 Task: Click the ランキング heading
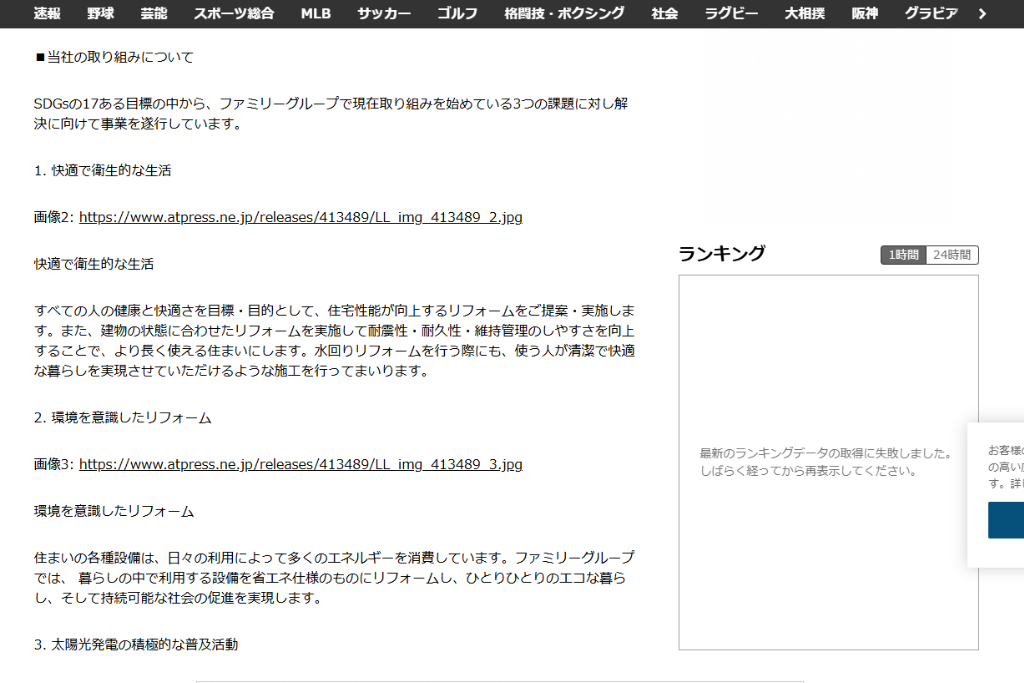tap(722, 253)
